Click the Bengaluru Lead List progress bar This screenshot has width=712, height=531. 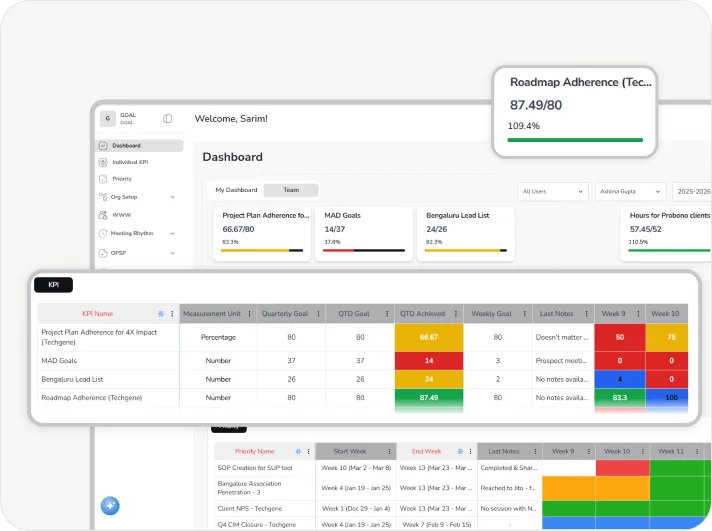click(x=465, y=250)
